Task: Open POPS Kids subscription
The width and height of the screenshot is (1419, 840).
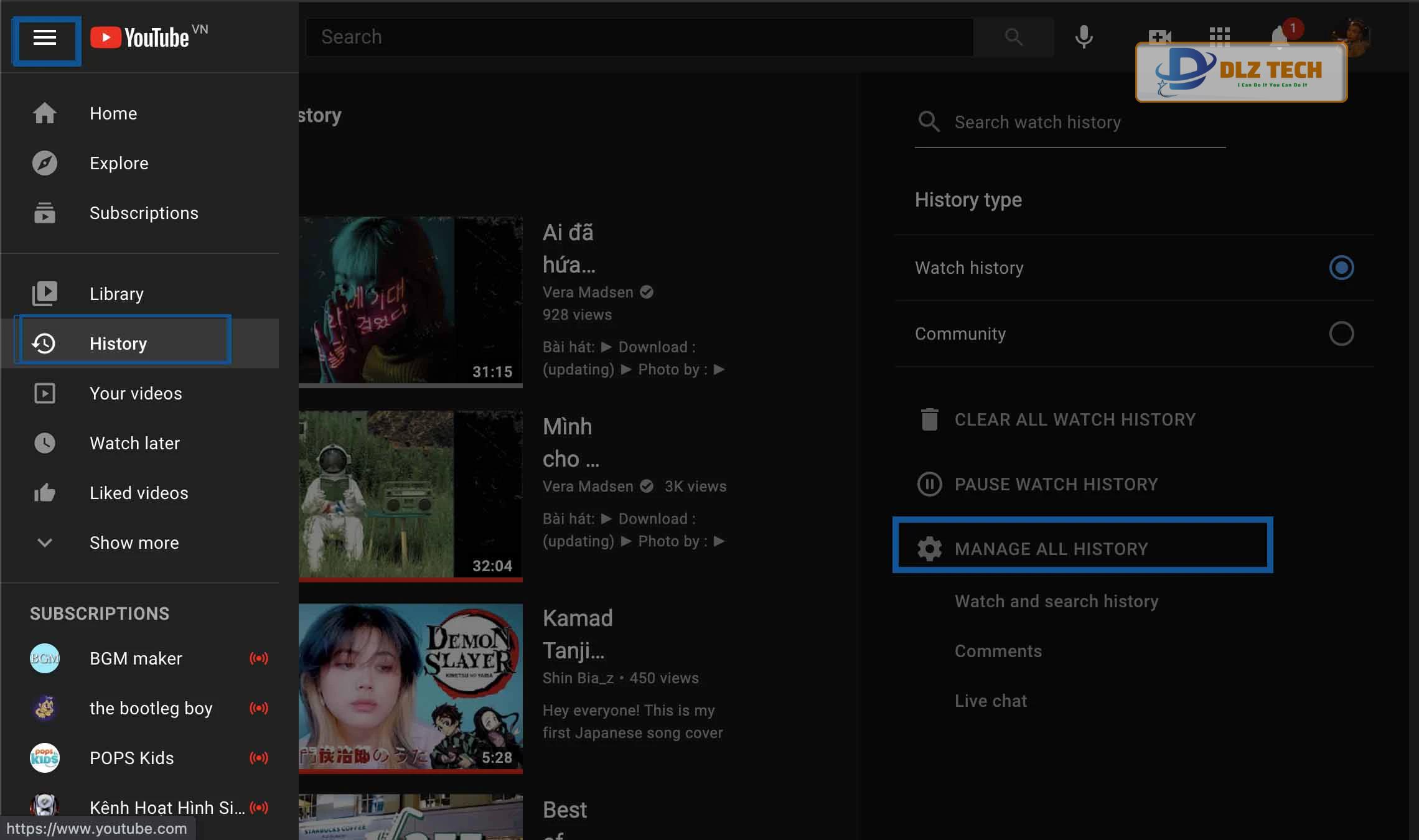Action: pyautogui.click(x=140, y=758)
